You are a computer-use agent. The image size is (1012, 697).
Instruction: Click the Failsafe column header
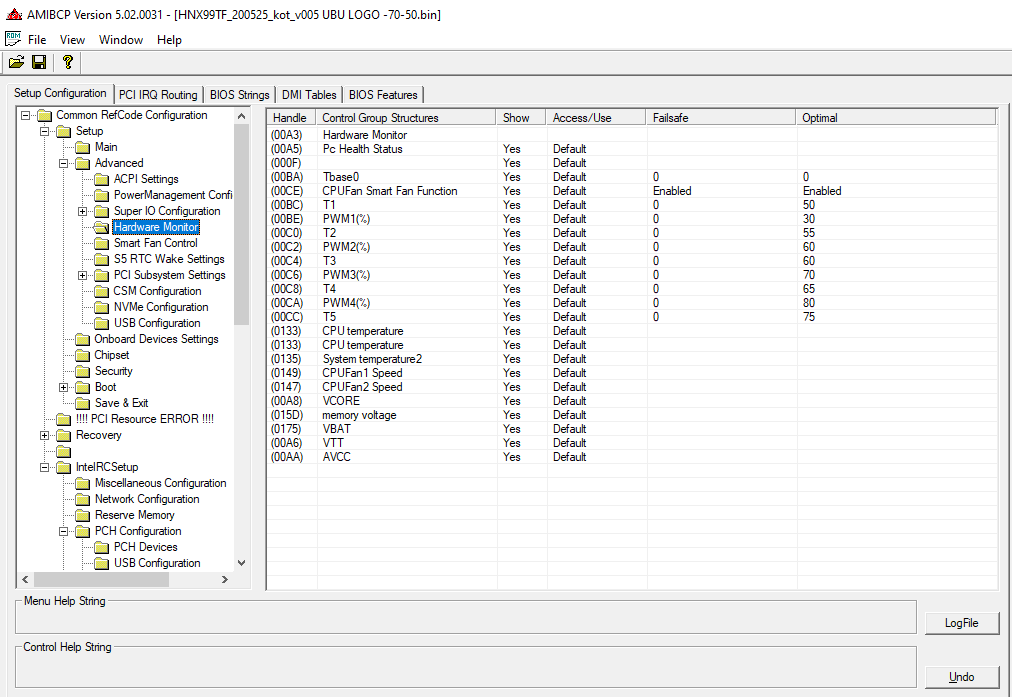pos(721,117)
